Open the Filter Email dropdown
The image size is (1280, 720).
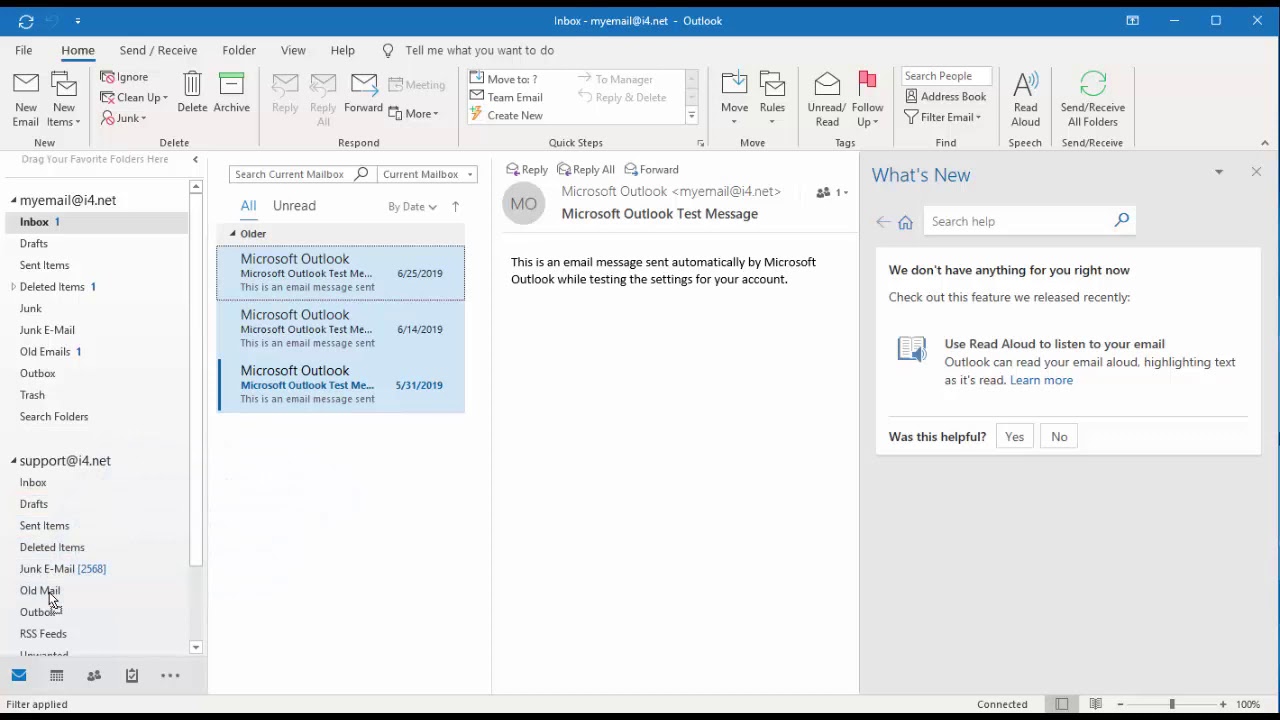coord(942,117)
